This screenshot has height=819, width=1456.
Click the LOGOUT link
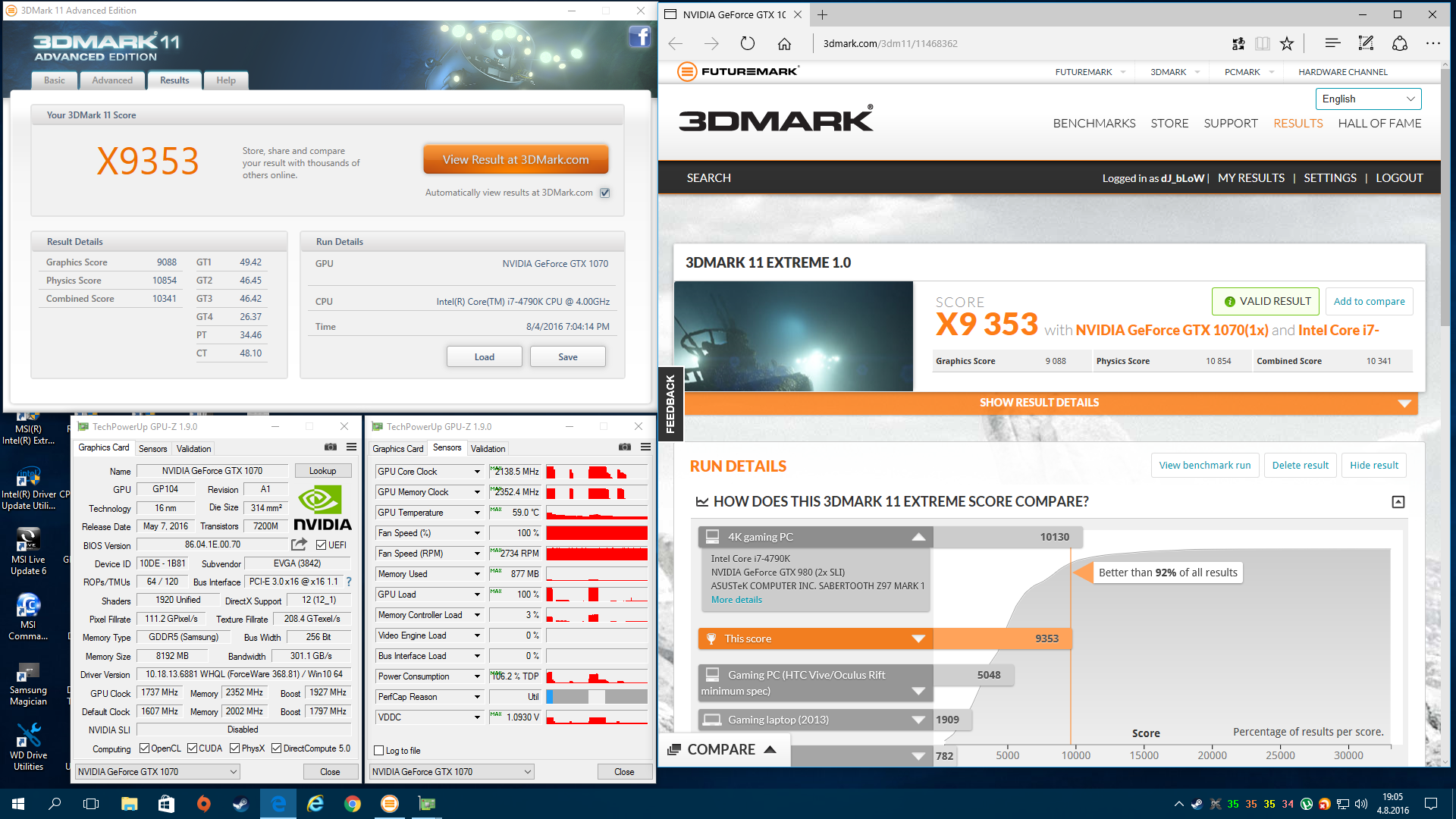(1399, 177)
